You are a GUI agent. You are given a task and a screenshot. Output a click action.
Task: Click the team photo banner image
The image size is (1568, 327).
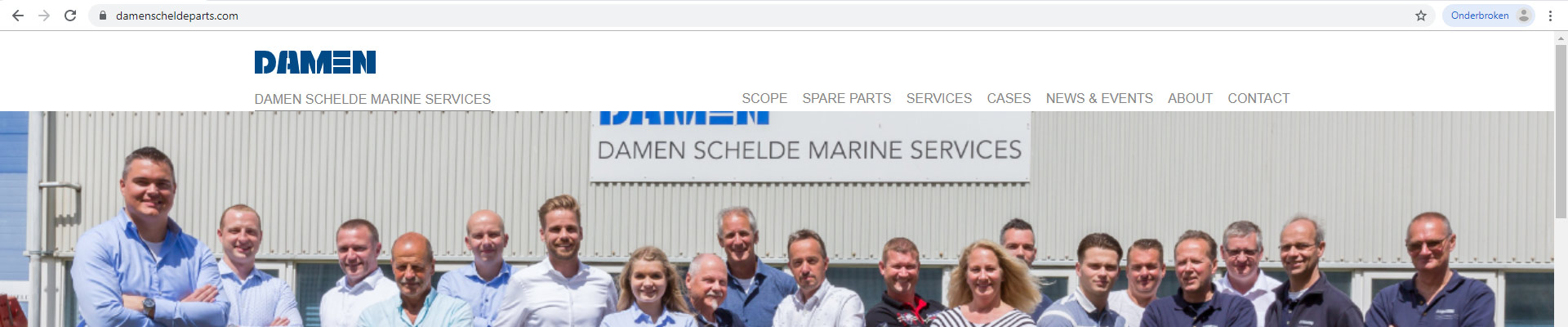[777, 219]
